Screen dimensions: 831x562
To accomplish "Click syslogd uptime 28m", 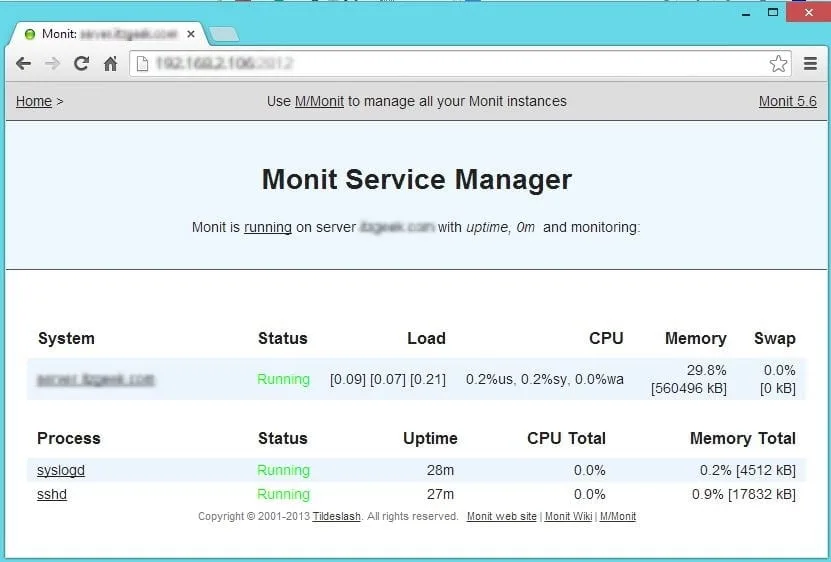I will click(440, 470).
